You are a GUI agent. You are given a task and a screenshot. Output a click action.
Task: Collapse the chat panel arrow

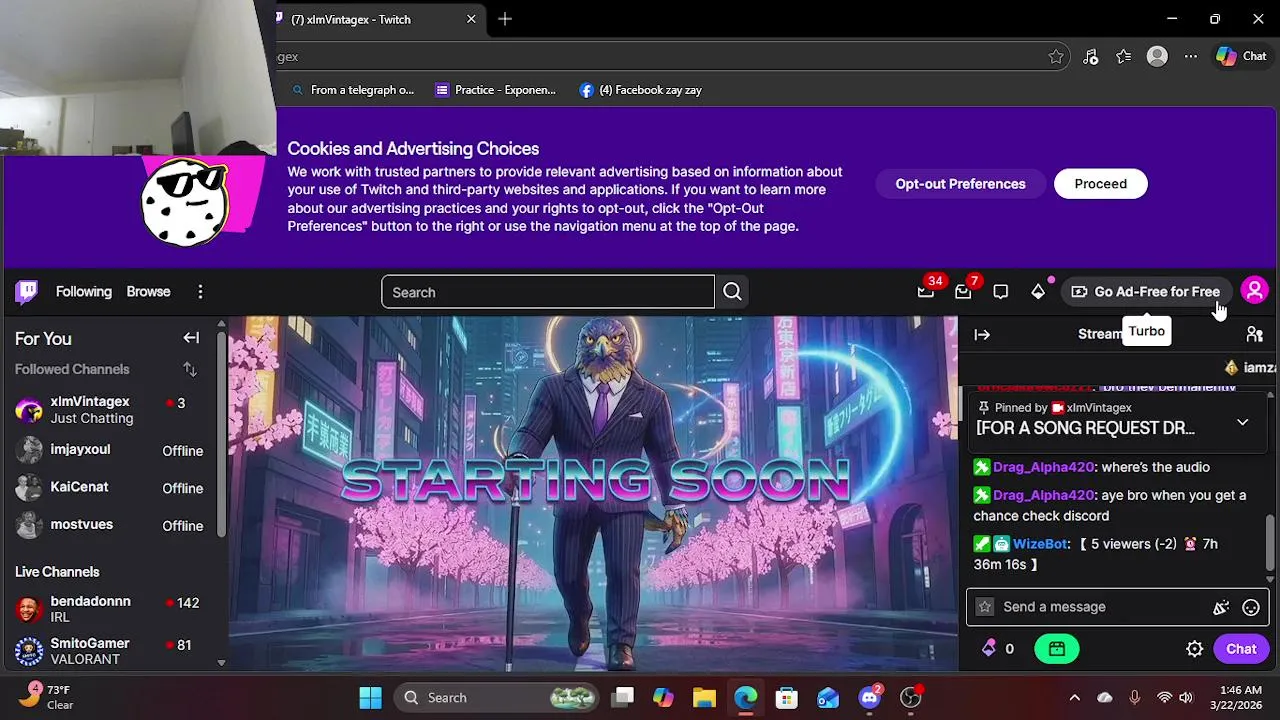pos(982,335)
